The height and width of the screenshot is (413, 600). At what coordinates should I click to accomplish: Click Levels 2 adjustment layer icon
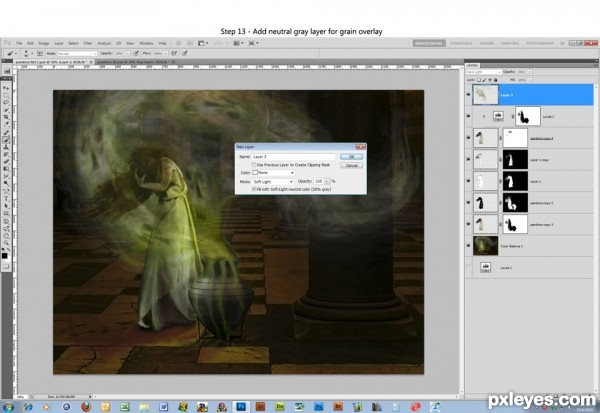click(498, 116)
